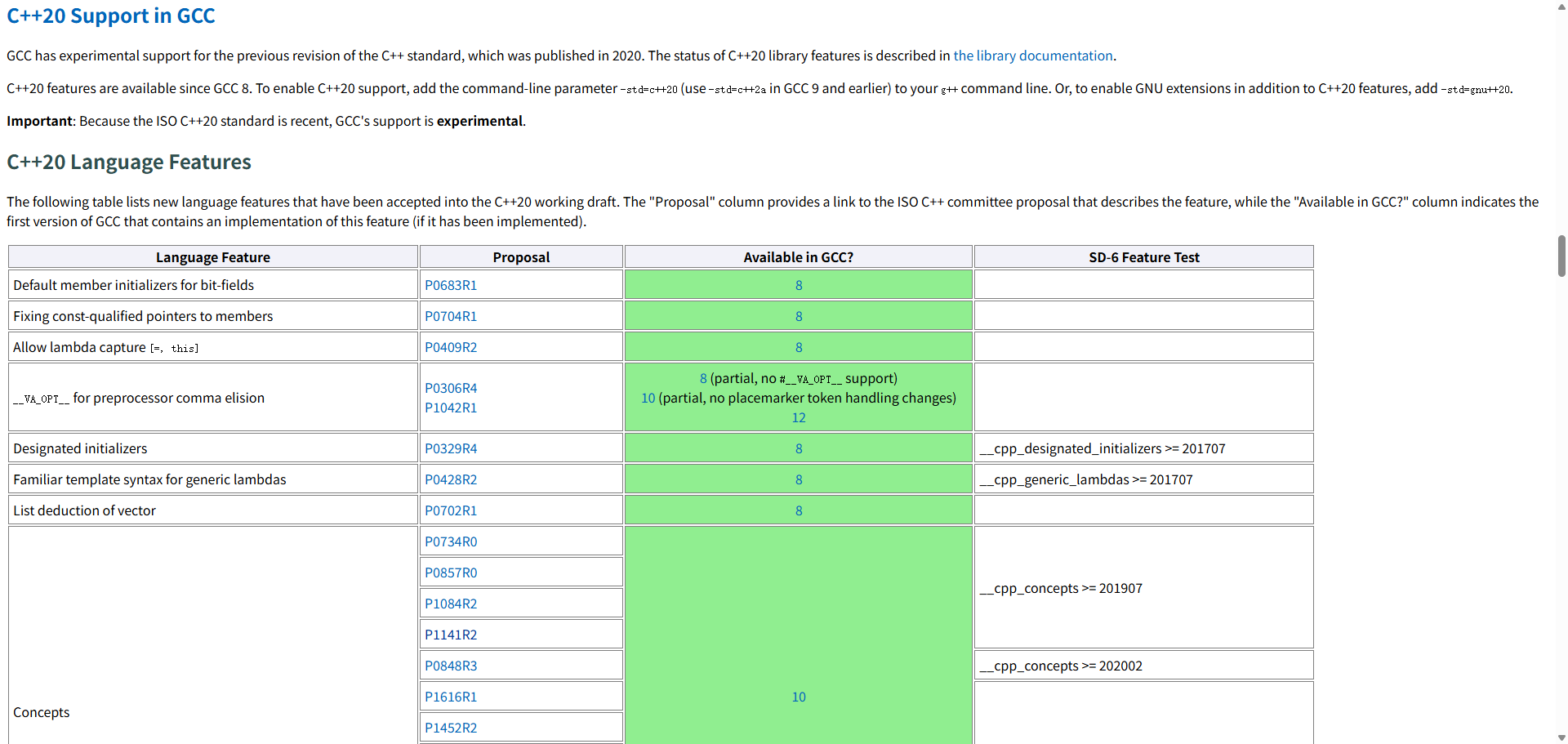Click __VA_OPT__ for preprocessor comma elision cell
This screenshot has height=744, width=1568.
213,398
